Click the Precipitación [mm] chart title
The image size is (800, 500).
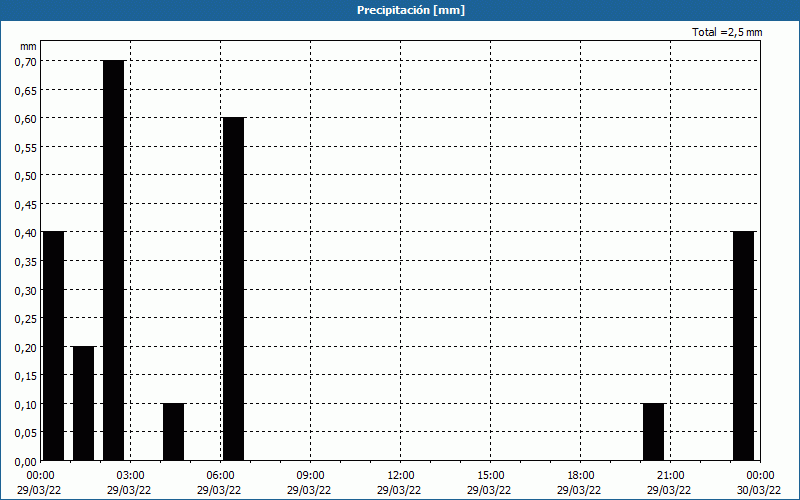(411, 10)
